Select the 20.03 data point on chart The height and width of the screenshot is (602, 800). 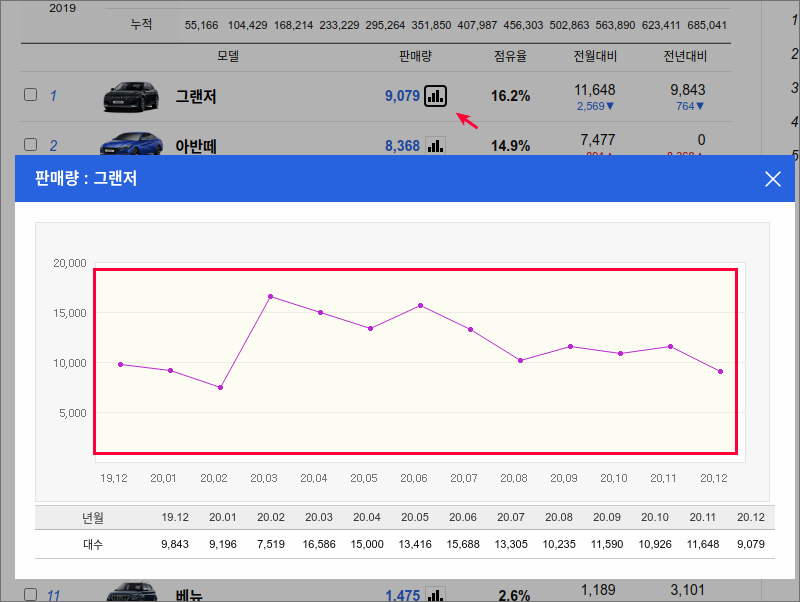click(270, 296)
